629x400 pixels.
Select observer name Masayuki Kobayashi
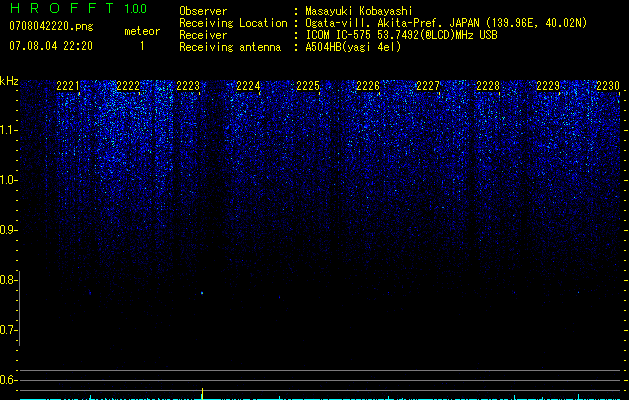tap(359, 11)
